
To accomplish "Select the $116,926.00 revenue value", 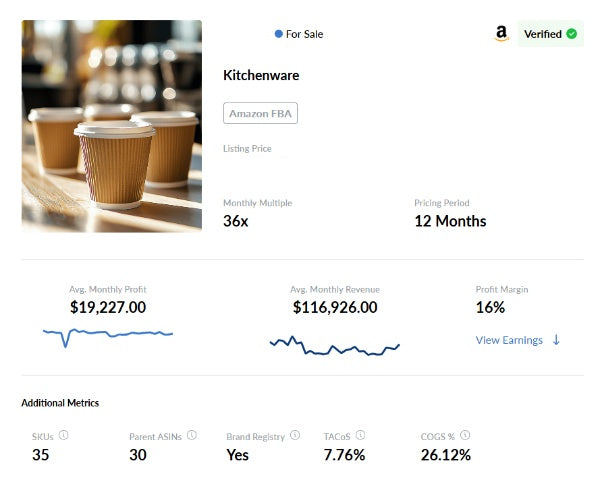I will click(x=335, y=307).
